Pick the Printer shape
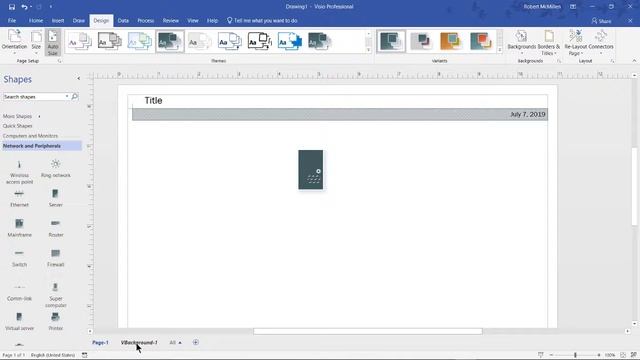The height and width of the screenshot is (360, 640). coord(56,321)
